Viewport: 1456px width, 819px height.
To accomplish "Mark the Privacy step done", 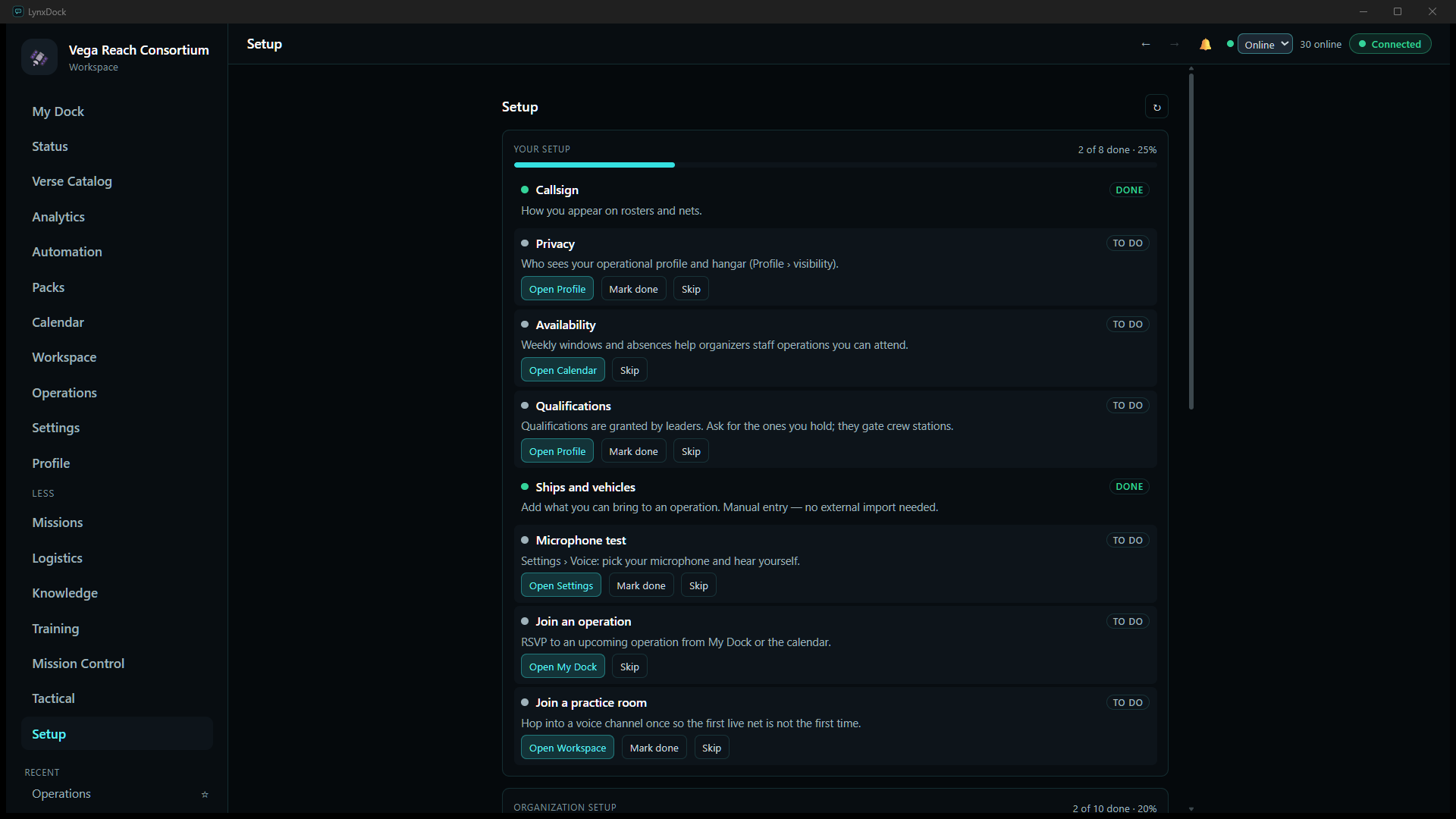I will [x=633, y=289].
